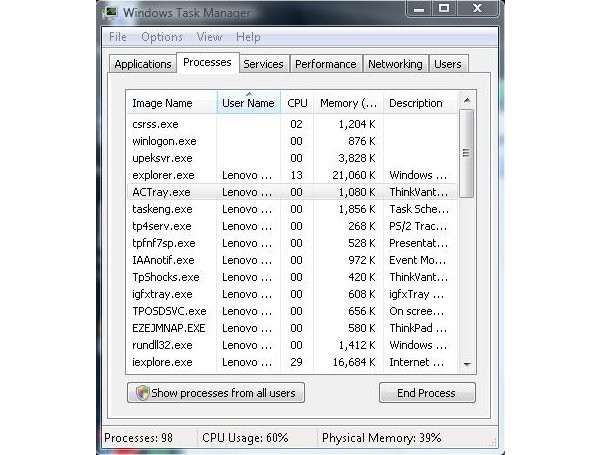
Task: Select the upeksvr.exe process row
Action: click(x=292, y=158)
